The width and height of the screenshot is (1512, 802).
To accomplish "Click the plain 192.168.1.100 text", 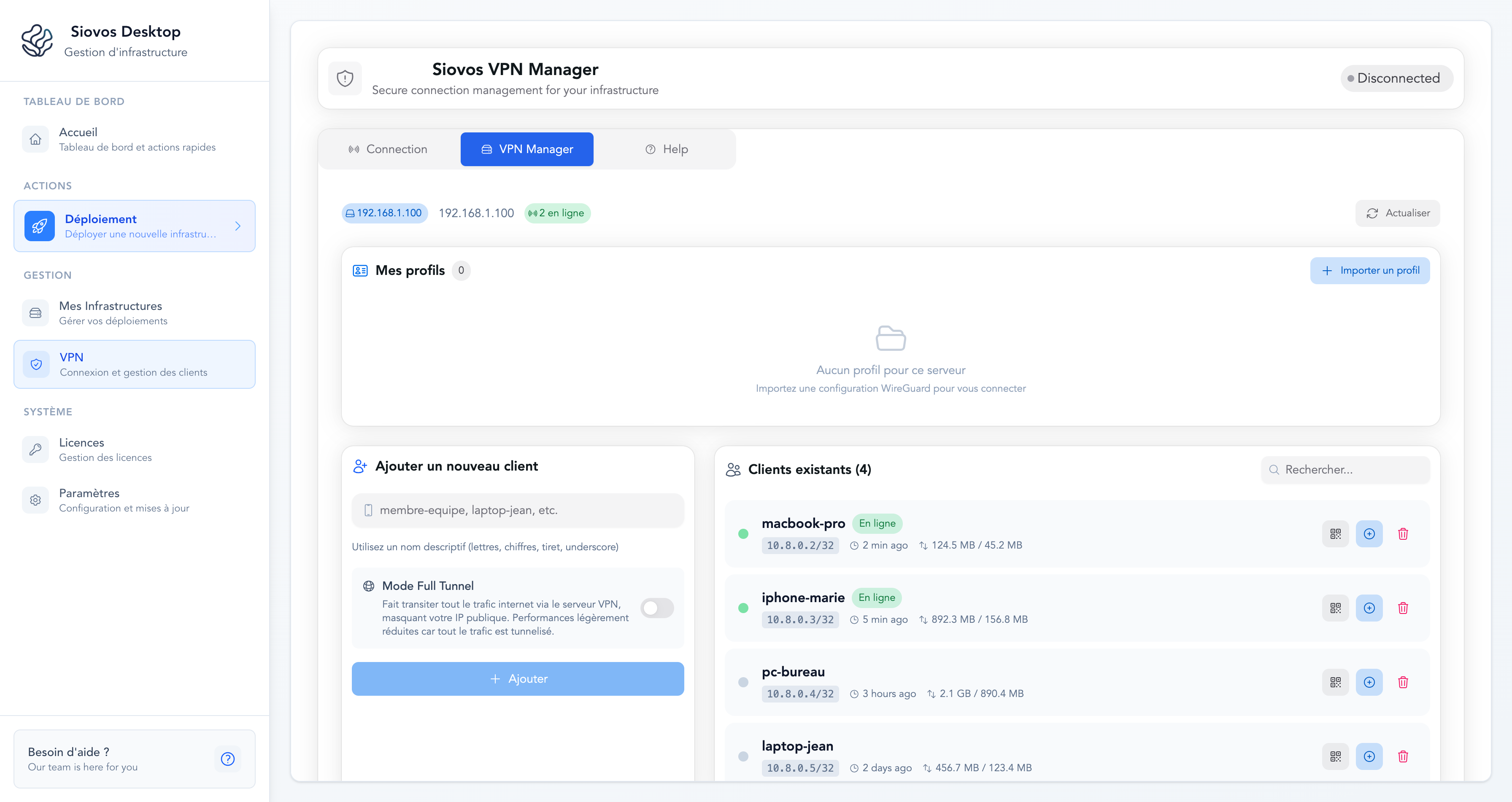I will [476, 213].
